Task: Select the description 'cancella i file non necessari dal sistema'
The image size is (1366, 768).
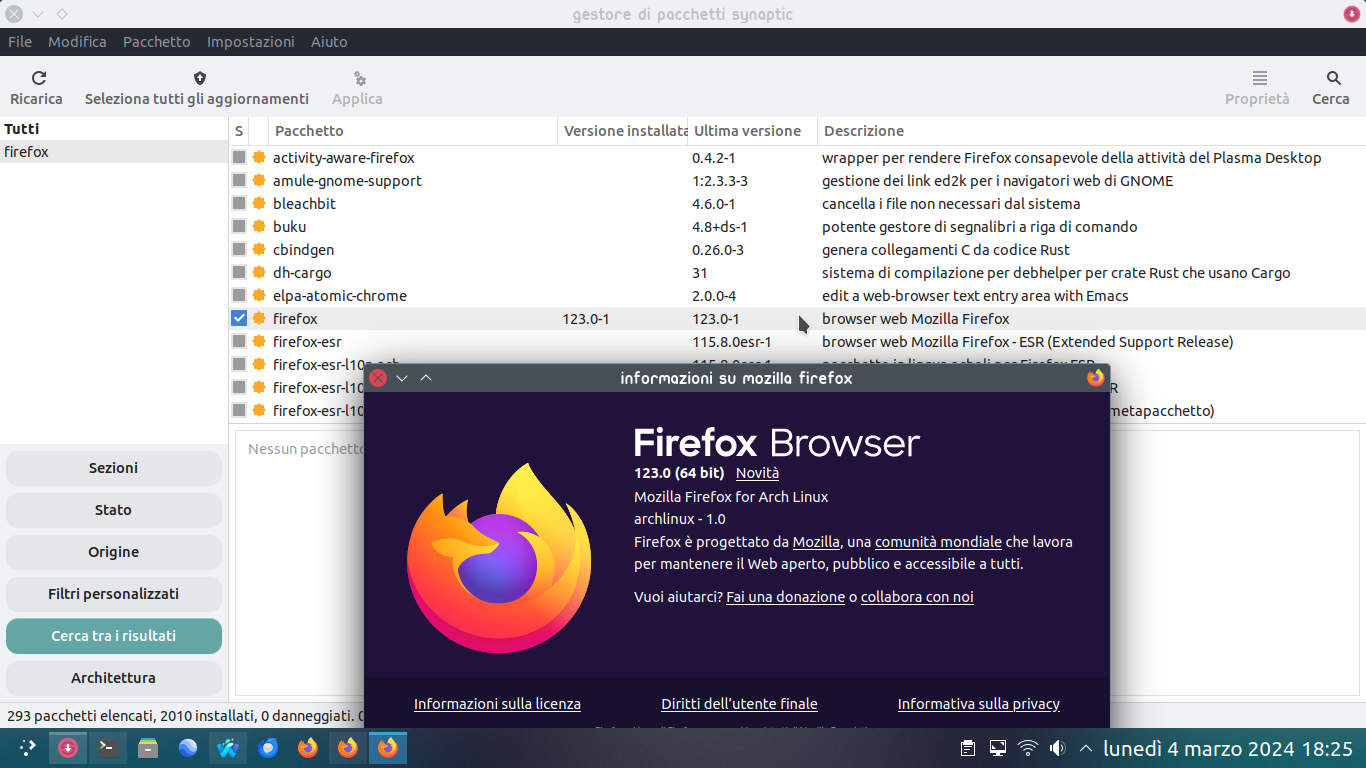Action: pyautogui.click(x=951, y=204)
